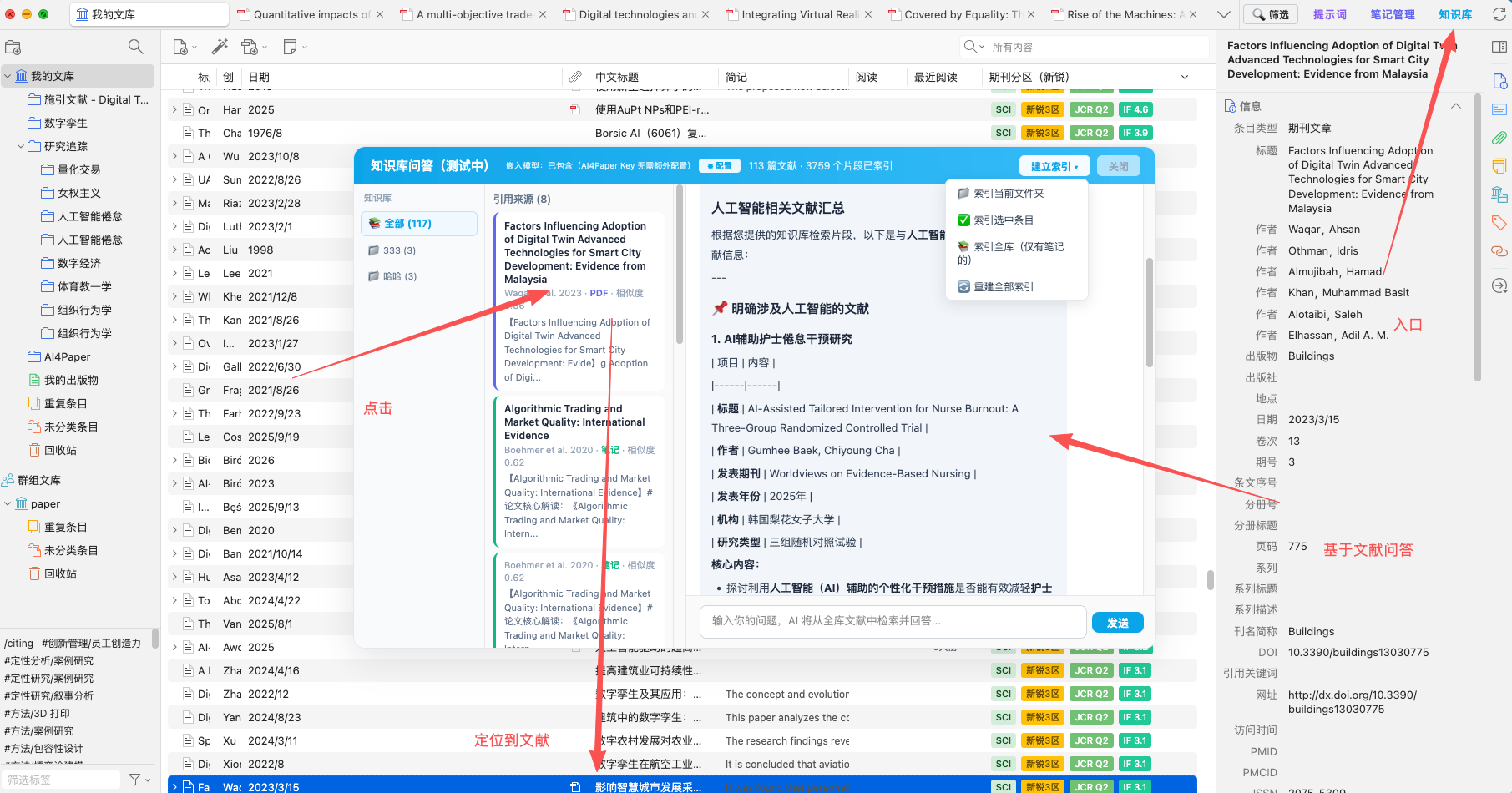This screenshot has width=1512, height=793.
Task: Open the AI4Paper collection
Action: click(x=68, y=356)
